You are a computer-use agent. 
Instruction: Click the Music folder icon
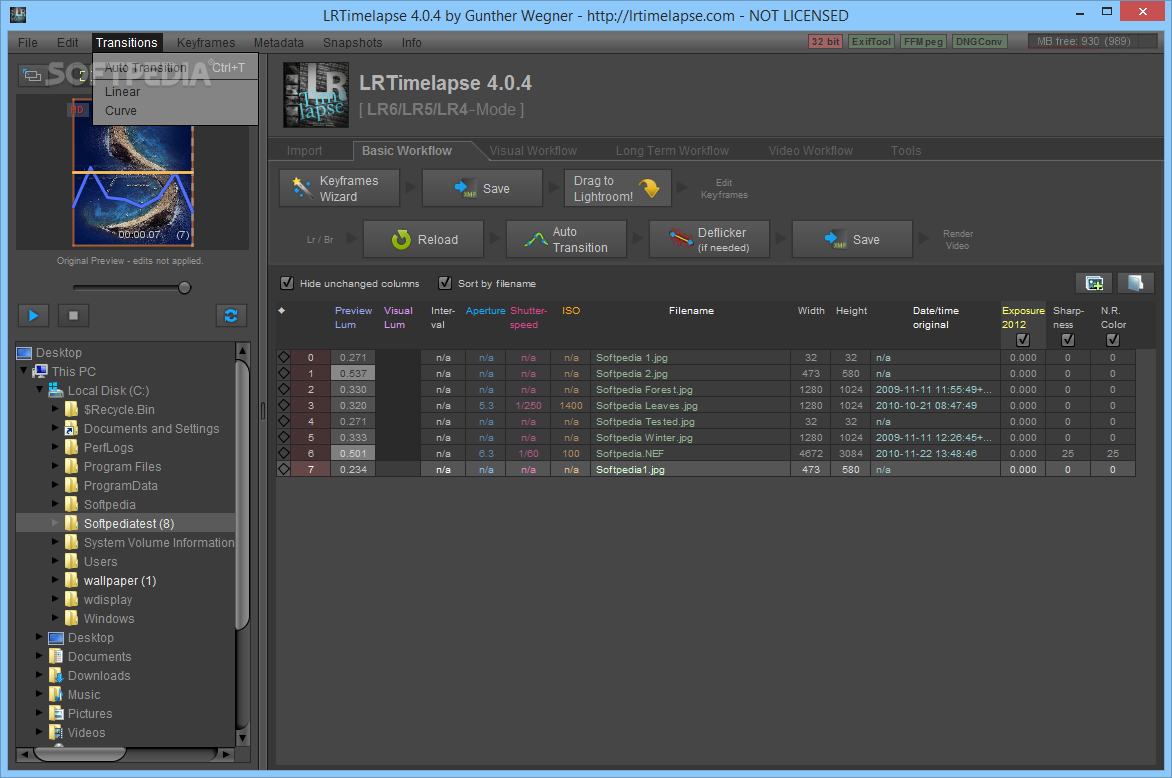pos(56,694)
